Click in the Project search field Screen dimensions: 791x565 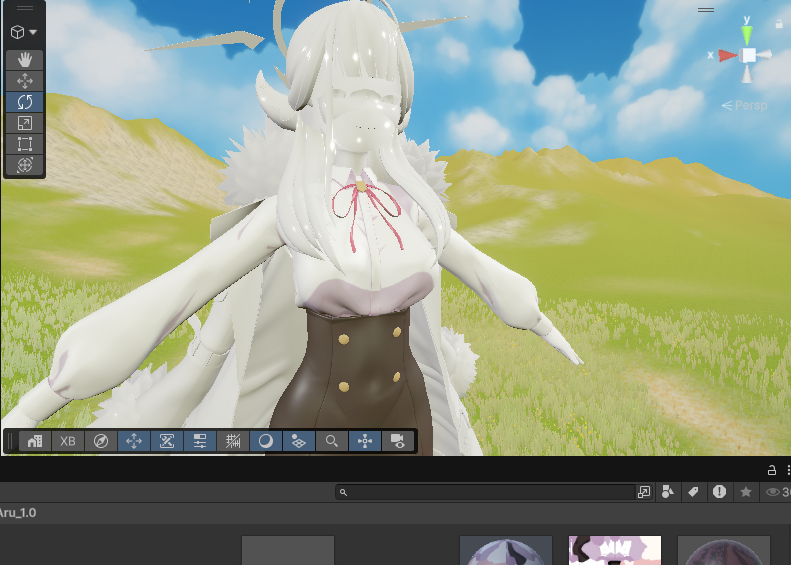click(485, 492)
